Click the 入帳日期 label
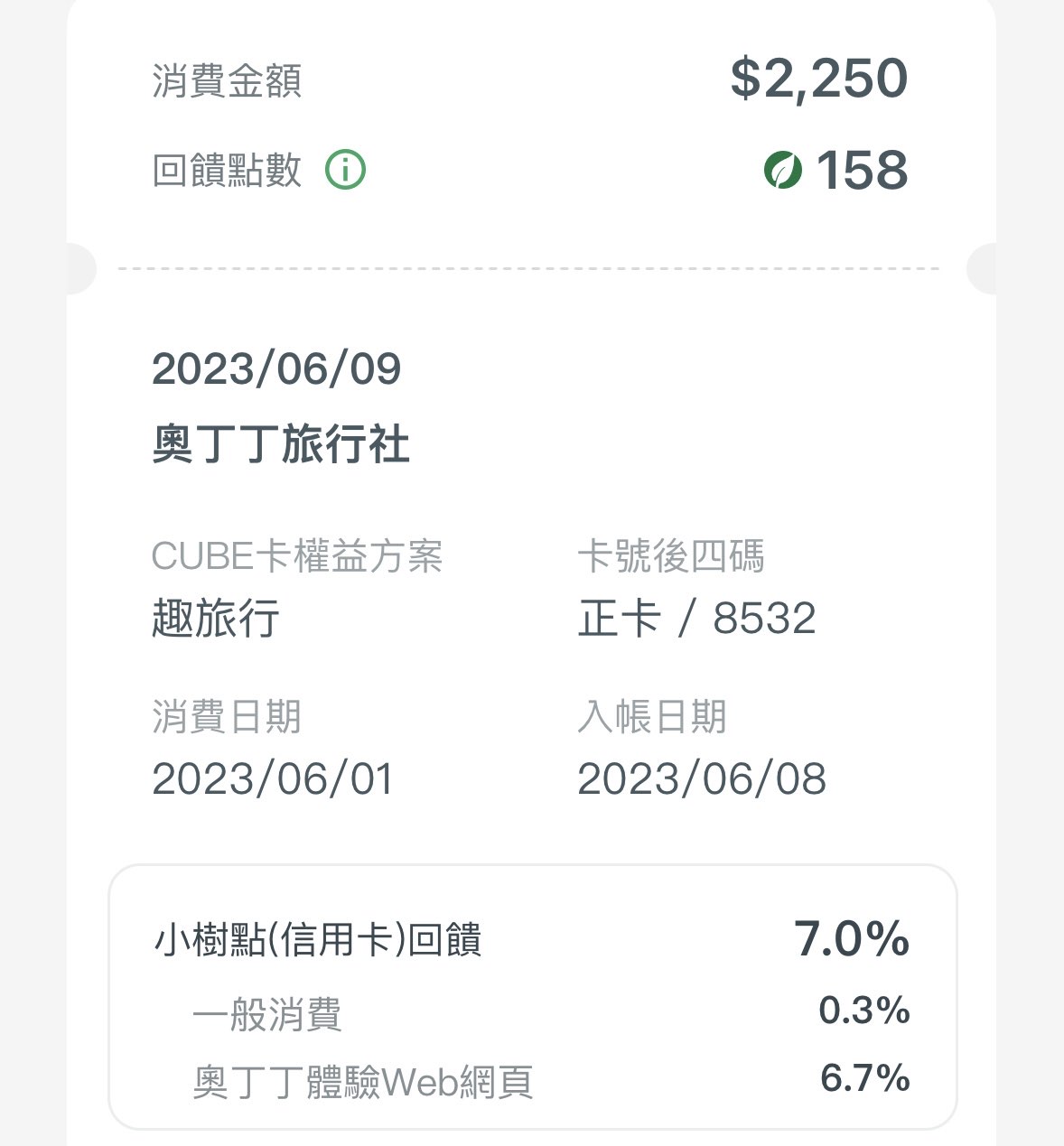The width and height of the screenshot is (1064, 1146). point(652,717)
